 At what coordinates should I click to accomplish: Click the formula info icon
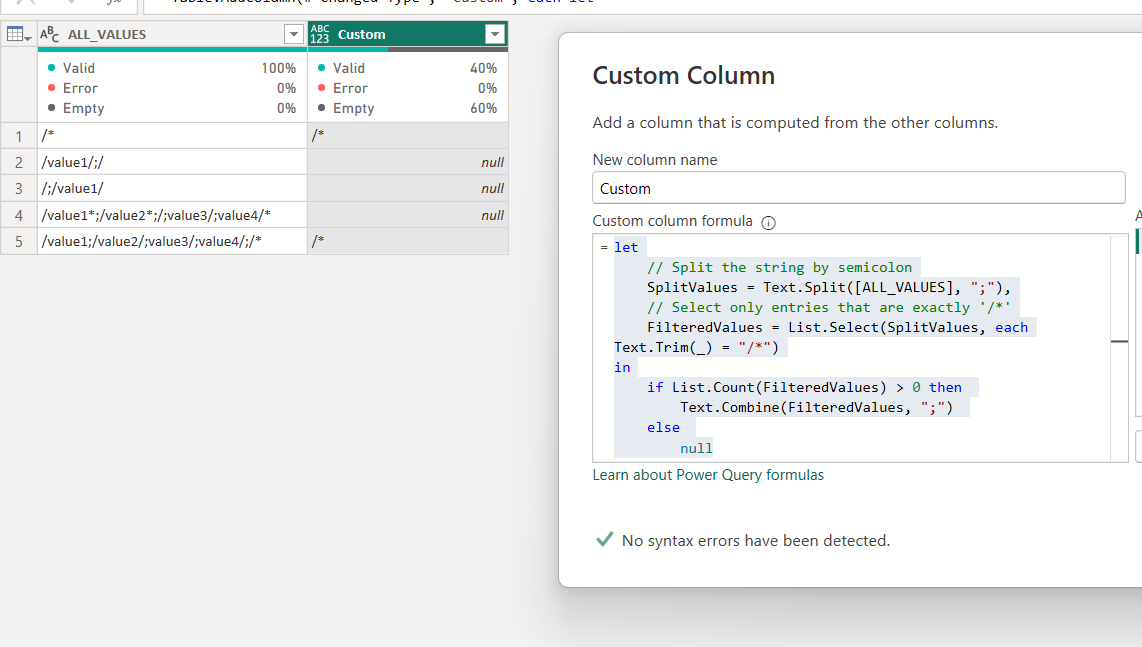click(768, 223)
